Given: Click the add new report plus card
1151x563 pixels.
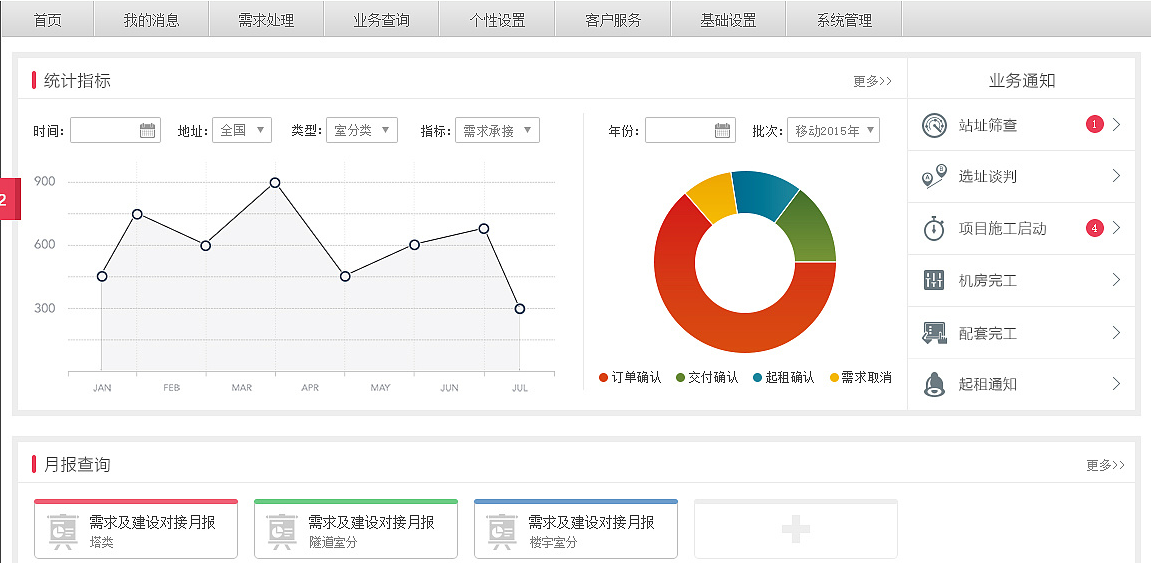Looking at the screenshot, I should 796,530.
